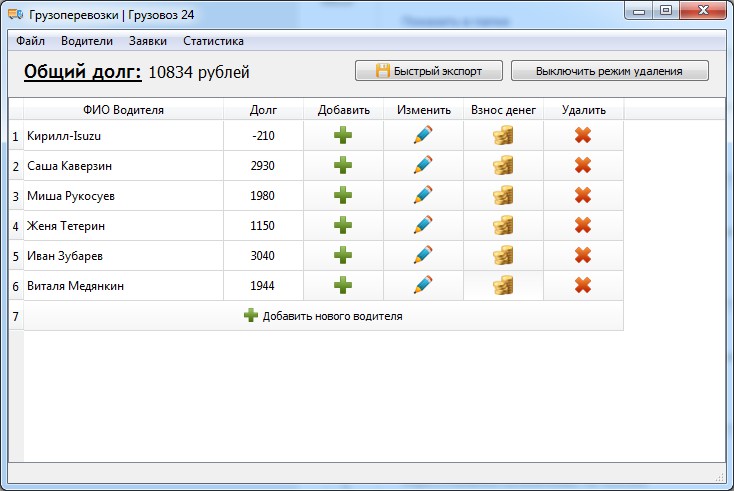Click the debt value 1944
The image size is (734, 491).
tap(263, 286)
